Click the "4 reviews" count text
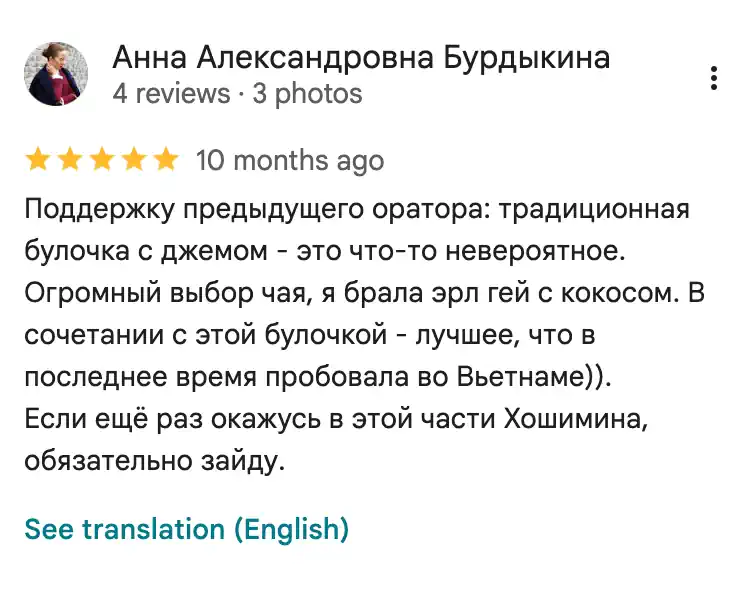754x612 pixels. (x=171, y=94)
